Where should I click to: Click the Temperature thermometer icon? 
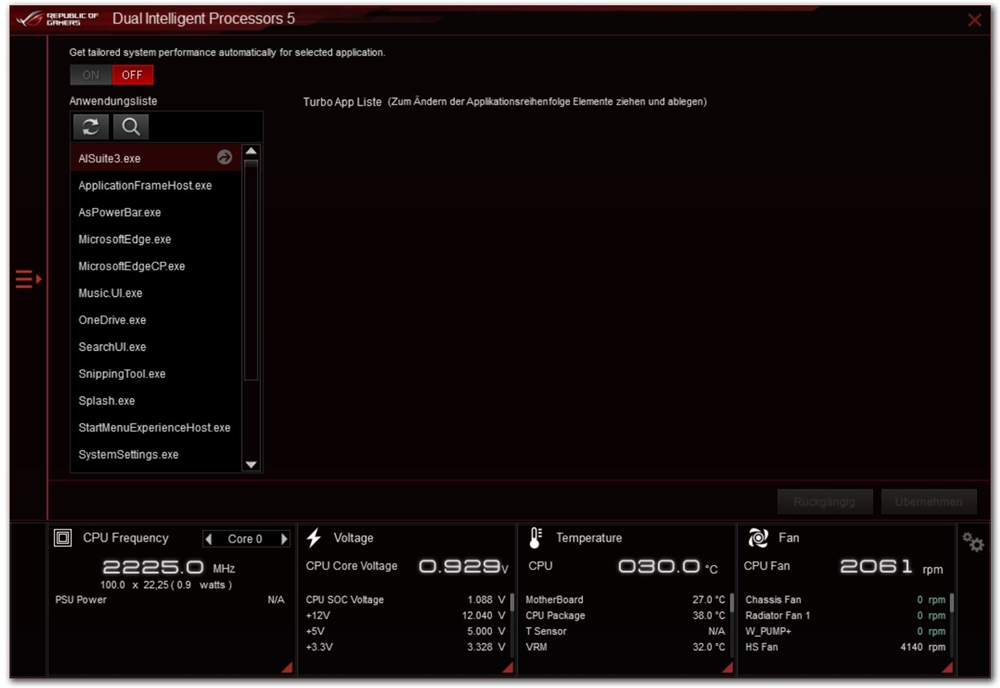pyautogui.click(x=535, y=538)
